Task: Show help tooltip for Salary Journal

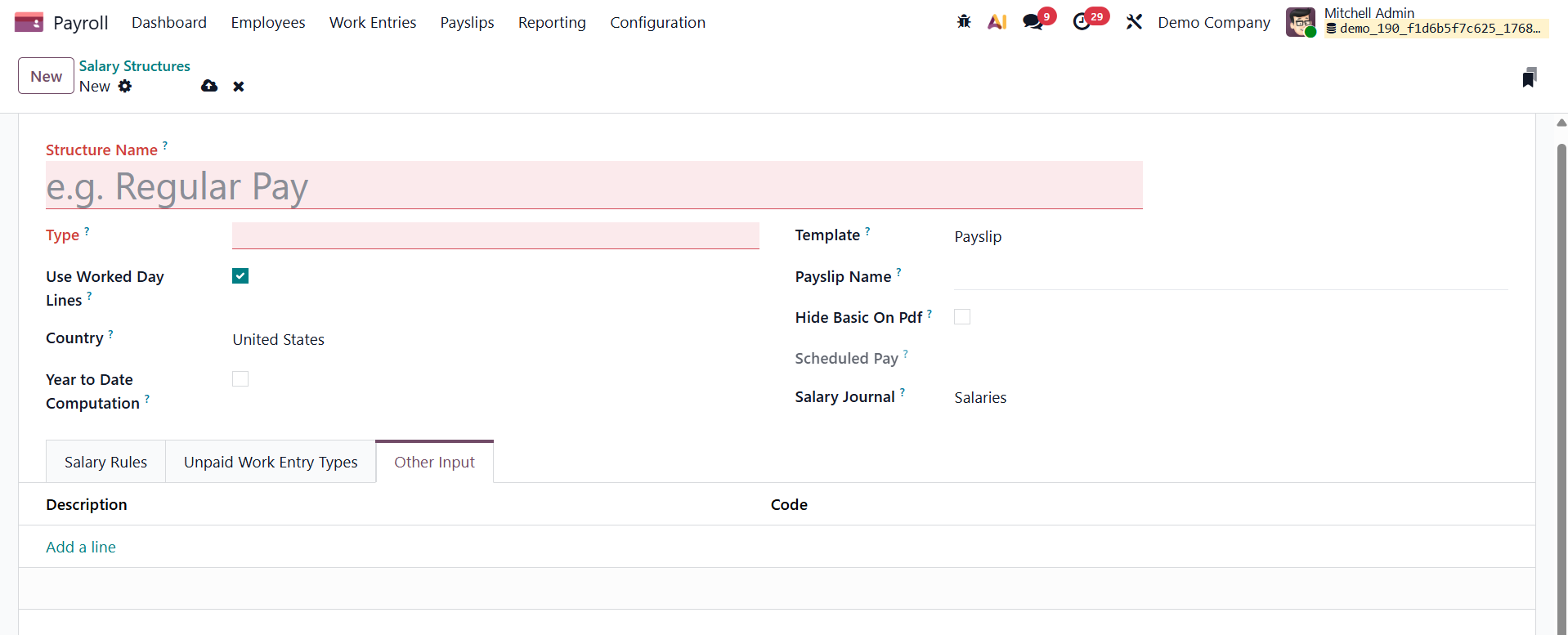Action: click(x=903, y=393)
